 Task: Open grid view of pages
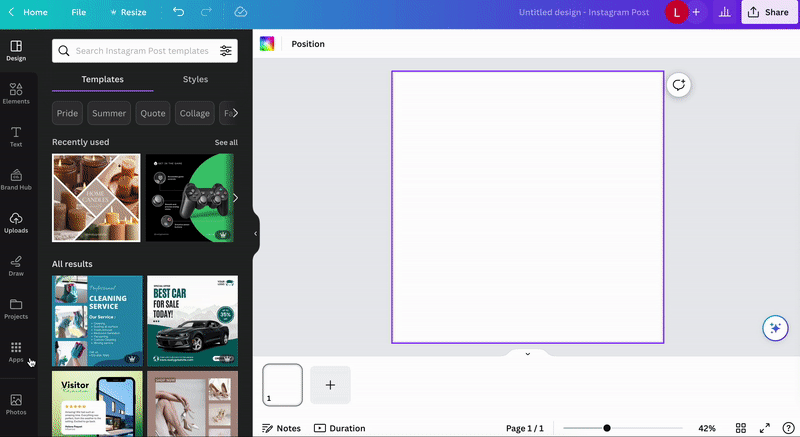click(x=741, y=428)
